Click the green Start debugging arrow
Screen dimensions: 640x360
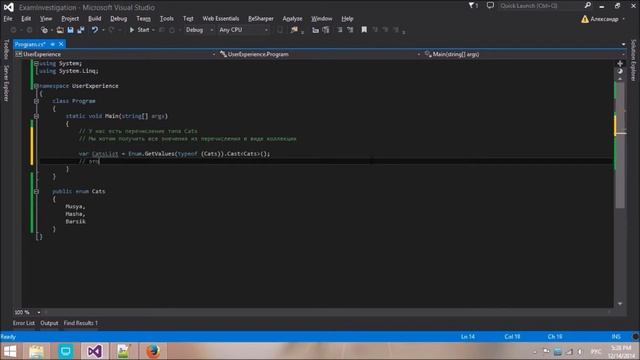pyautogui.click(x=132, y=30)
